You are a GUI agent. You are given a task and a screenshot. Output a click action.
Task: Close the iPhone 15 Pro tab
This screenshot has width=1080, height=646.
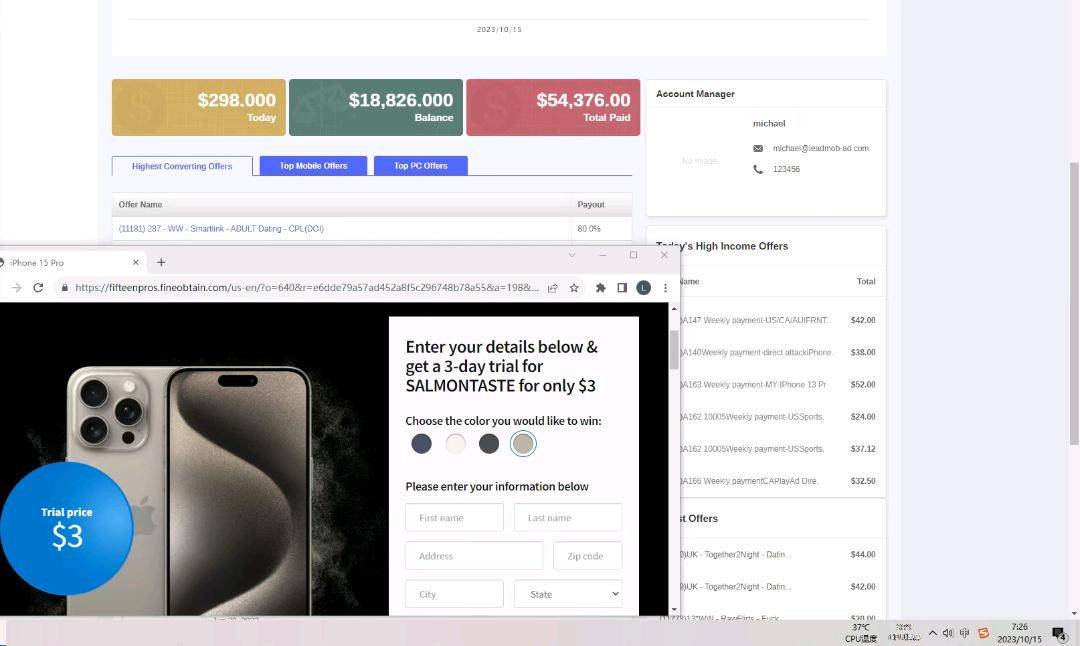pyautogui.click(x=136, y=262)
